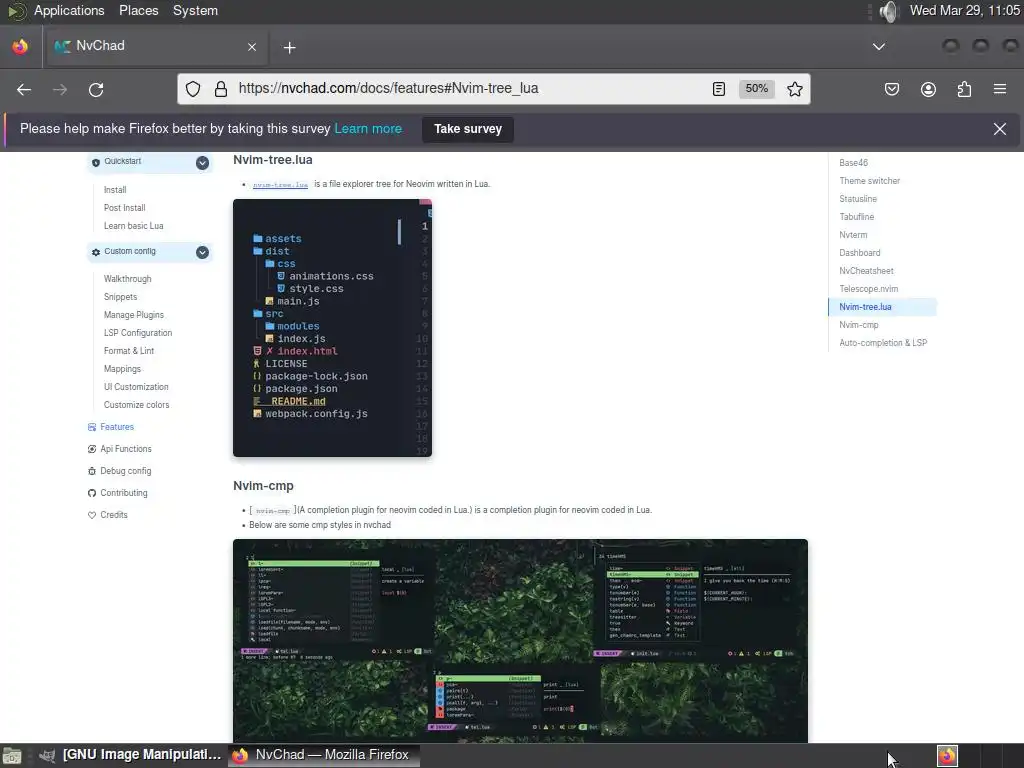The width and height of the screenshot is (1024, 768).
Task: Dismiss the Firefox survey notification bar
Action: [x=999, y=129]
